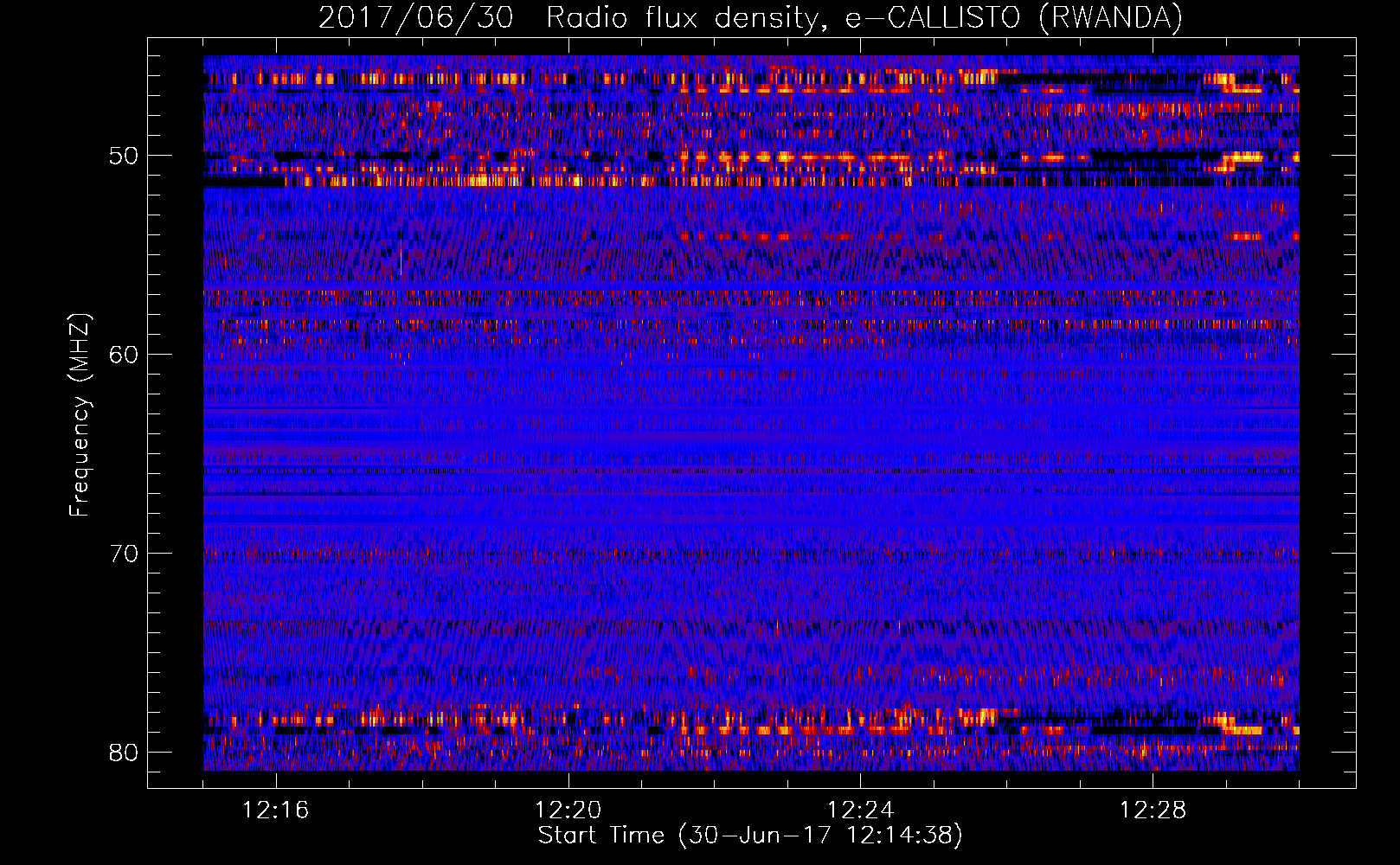This screenshot has height=865, width=1400.
Task: Click the 50 frequency tick label
Action: (x=124, y=157)
